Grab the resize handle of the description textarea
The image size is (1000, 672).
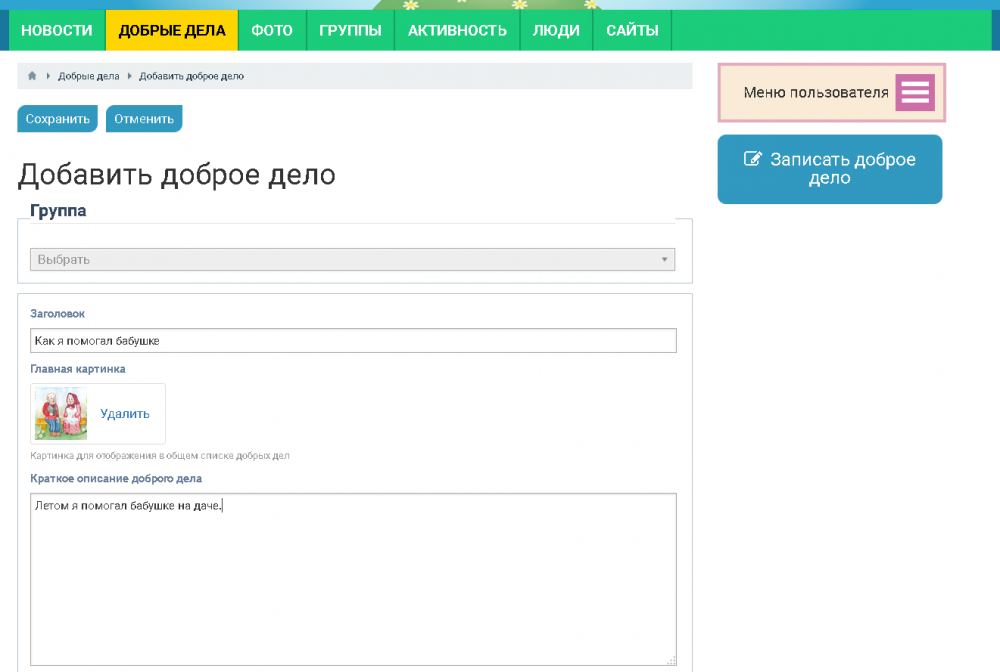click(x=671, y=660)
